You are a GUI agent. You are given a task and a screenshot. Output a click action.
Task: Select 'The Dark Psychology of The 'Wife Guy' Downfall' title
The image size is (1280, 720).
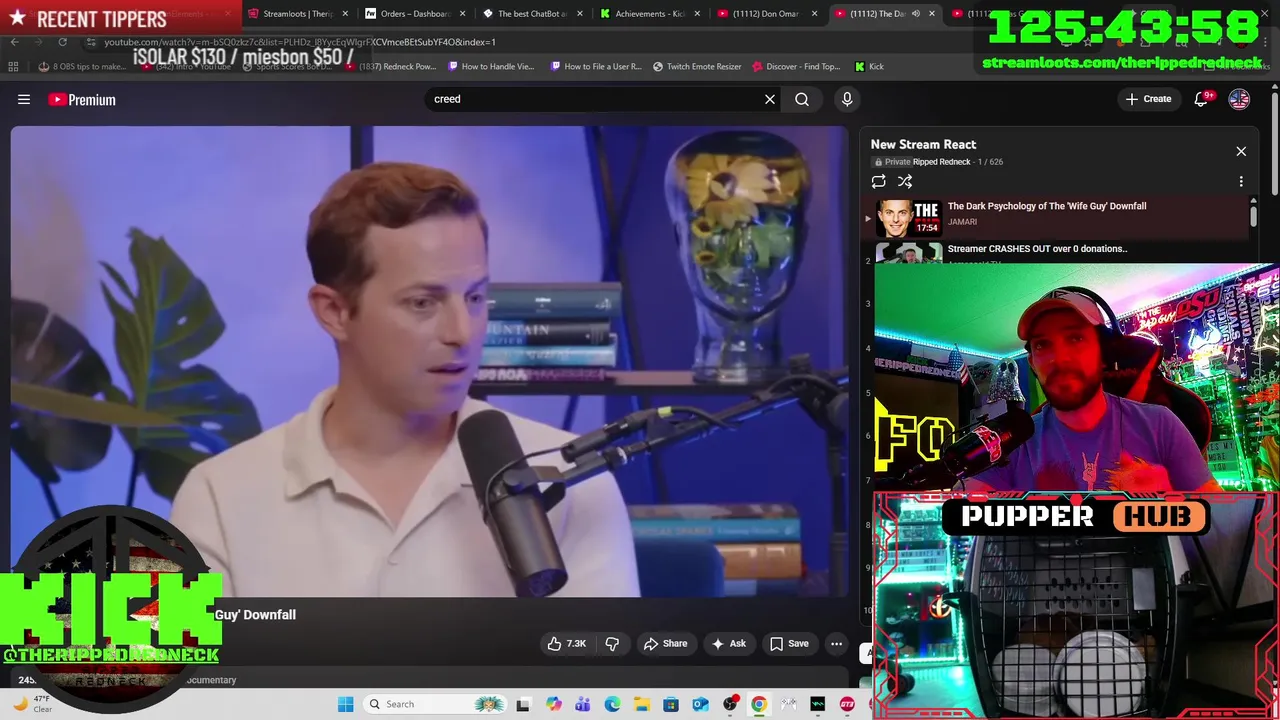click(x=1047, y=206)
